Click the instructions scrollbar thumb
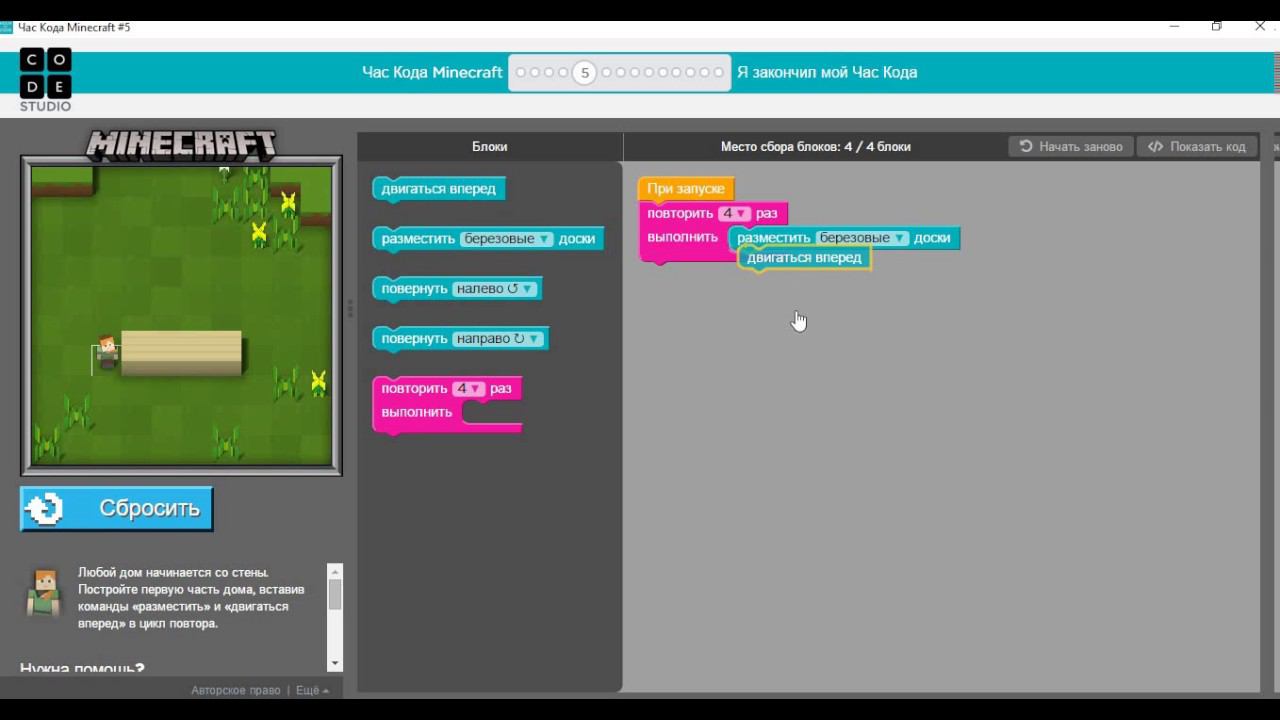The width and height of the screenshot is (1280, 720). point(335,595)
